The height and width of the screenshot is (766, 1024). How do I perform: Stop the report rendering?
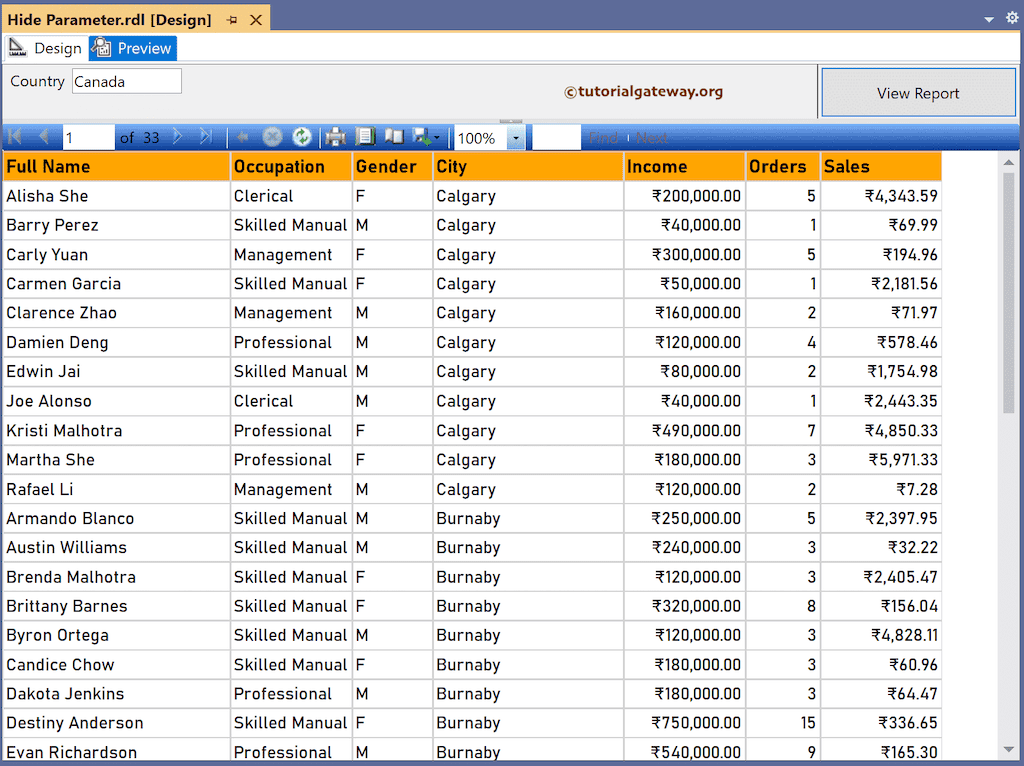click(272, 137)
